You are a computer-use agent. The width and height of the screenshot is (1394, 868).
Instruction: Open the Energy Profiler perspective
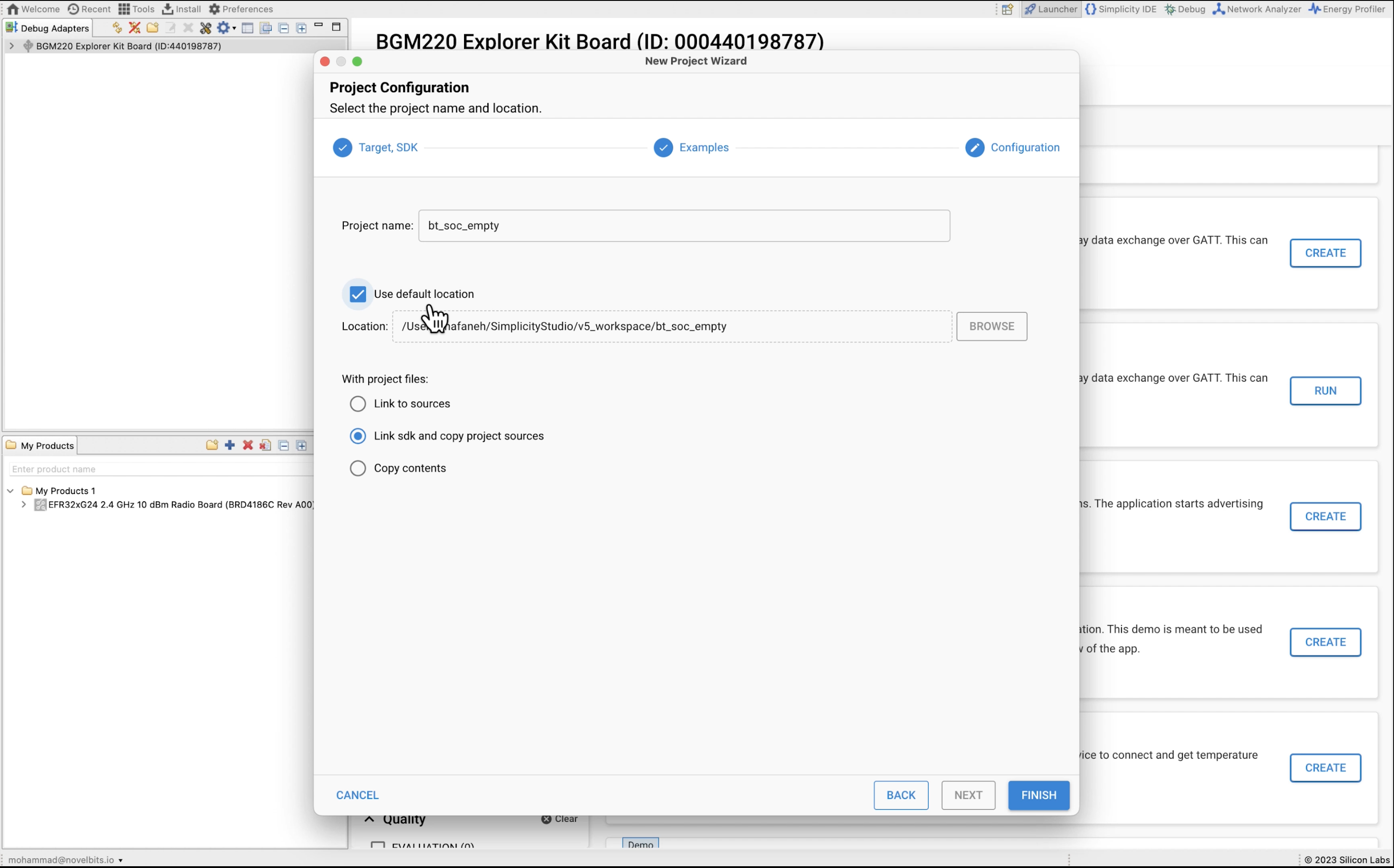(1347, 9)
